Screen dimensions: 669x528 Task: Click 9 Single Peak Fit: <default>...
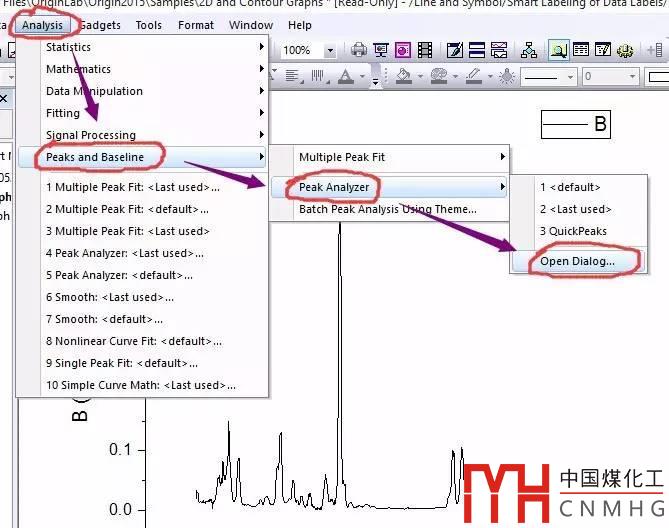coord(143,363)
